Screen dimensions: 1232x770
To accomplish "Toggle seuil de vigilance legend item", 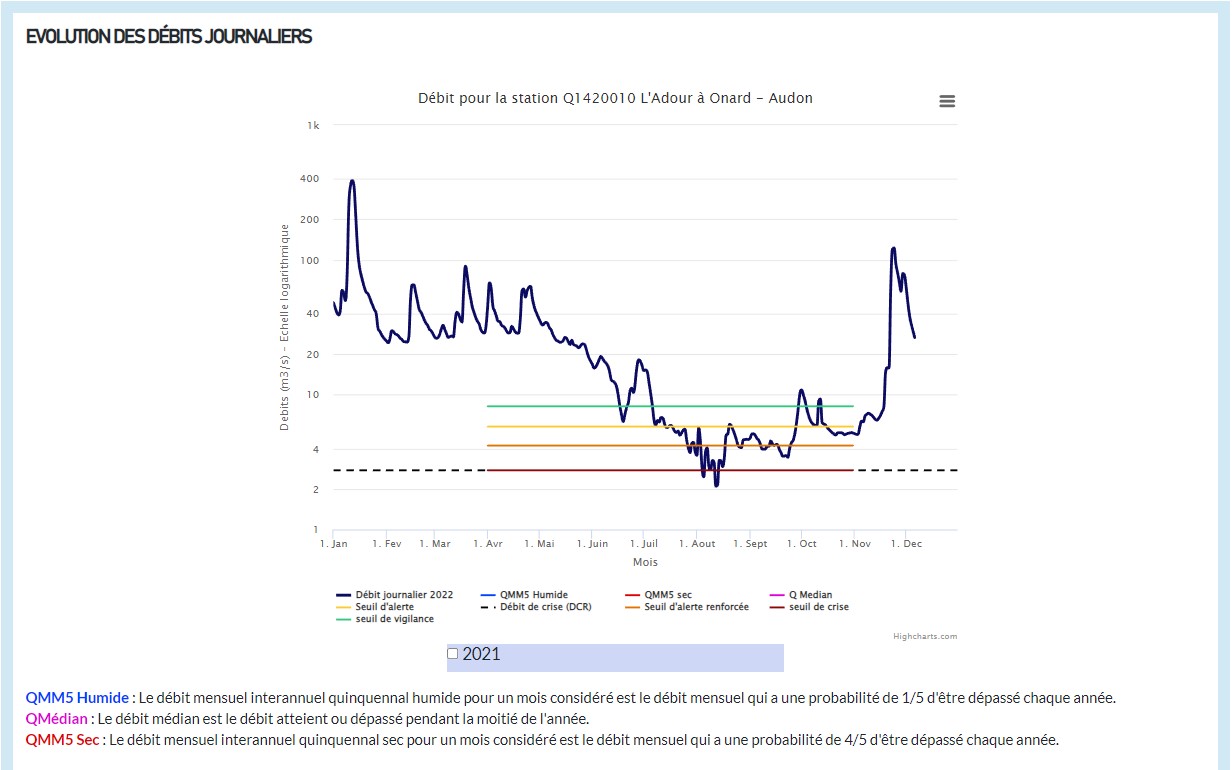I will [x=394, y=619].
